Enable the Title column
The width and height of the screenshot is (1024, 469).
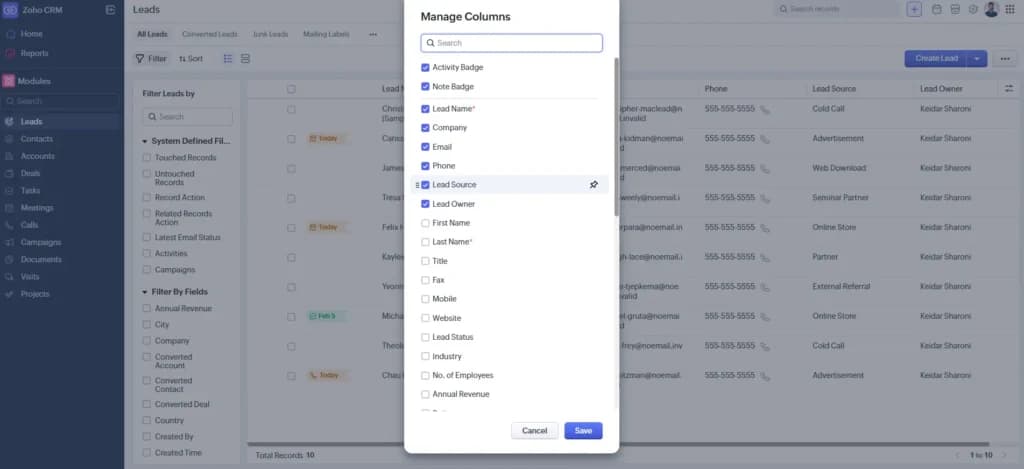pyautogui.click(x=425, y=261)
